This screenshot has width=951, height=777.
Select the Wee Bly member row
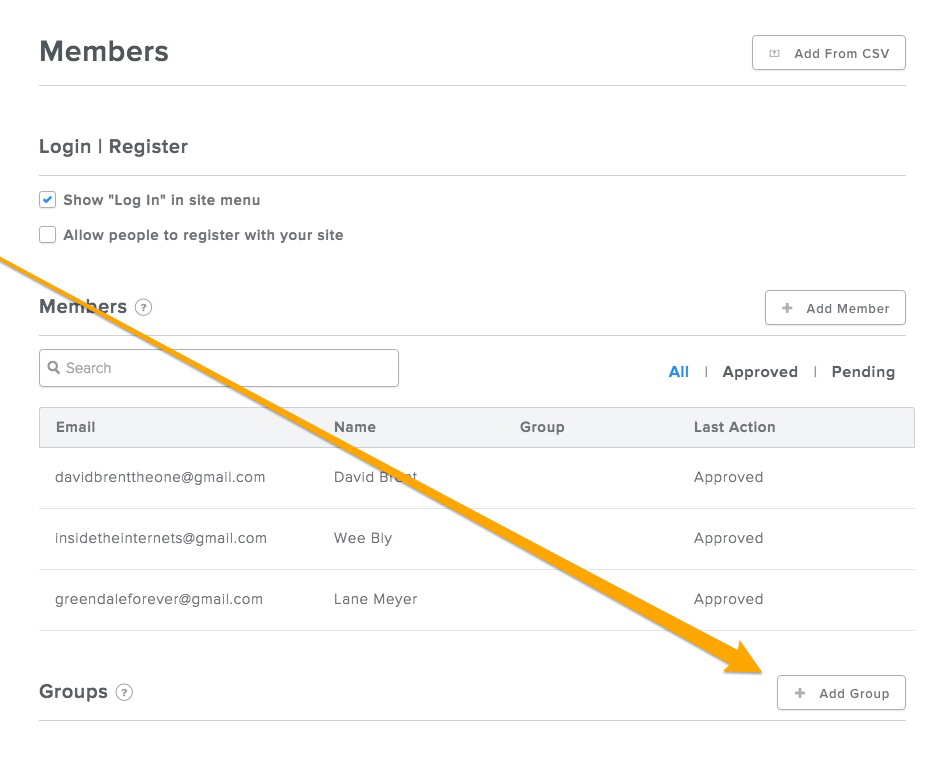click(x=477, y=539)
